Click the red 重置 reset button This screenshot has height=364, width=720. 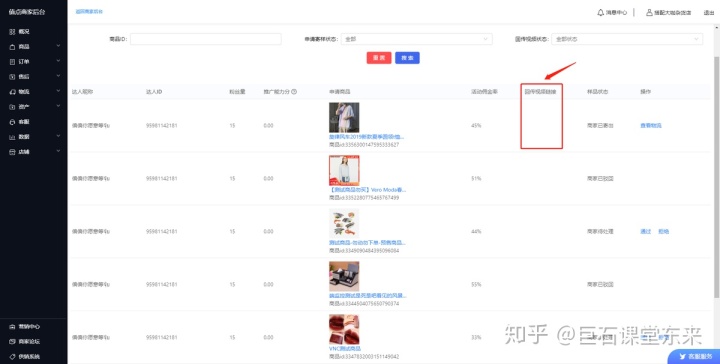[379, 58]
